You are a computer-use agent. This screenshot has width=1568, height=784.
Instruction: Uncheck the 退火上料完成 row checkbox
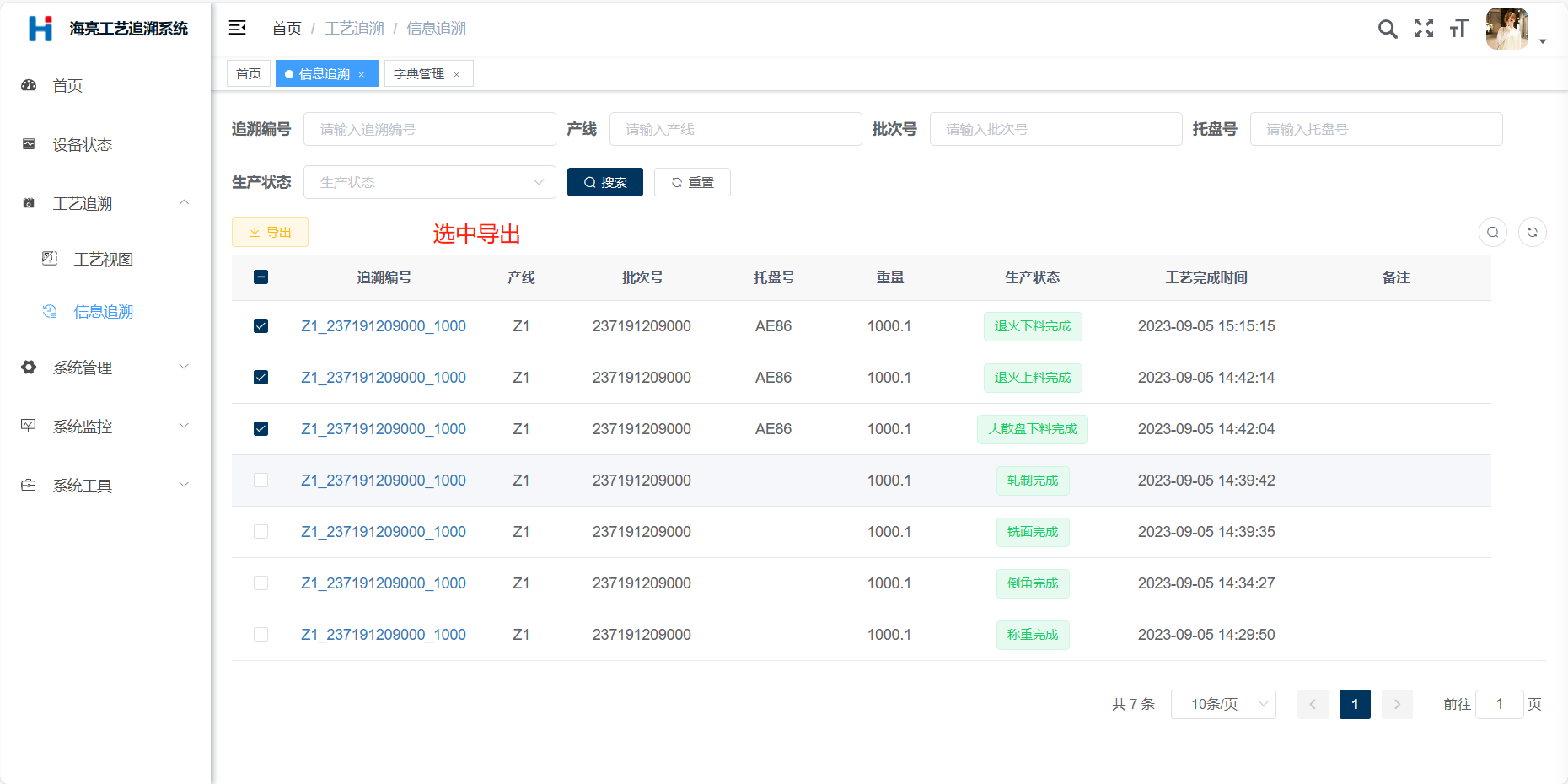pos(261,378)
